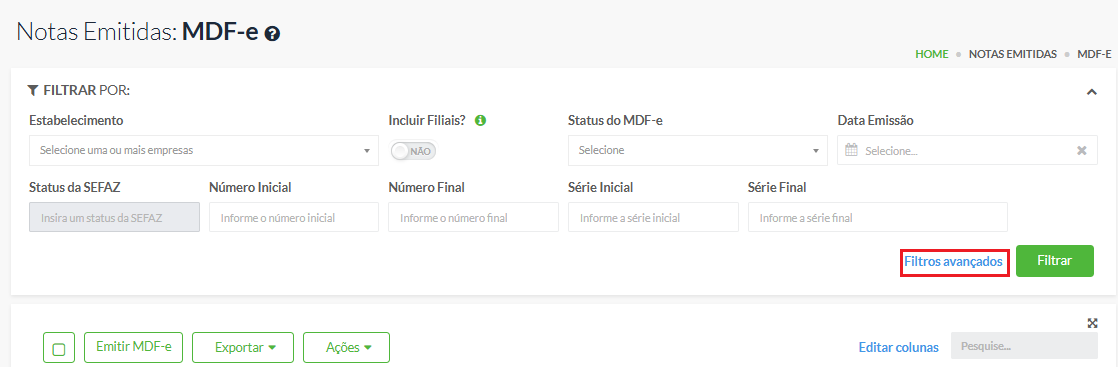Open the Status do MDF-e dropdown

click(697, 150)
